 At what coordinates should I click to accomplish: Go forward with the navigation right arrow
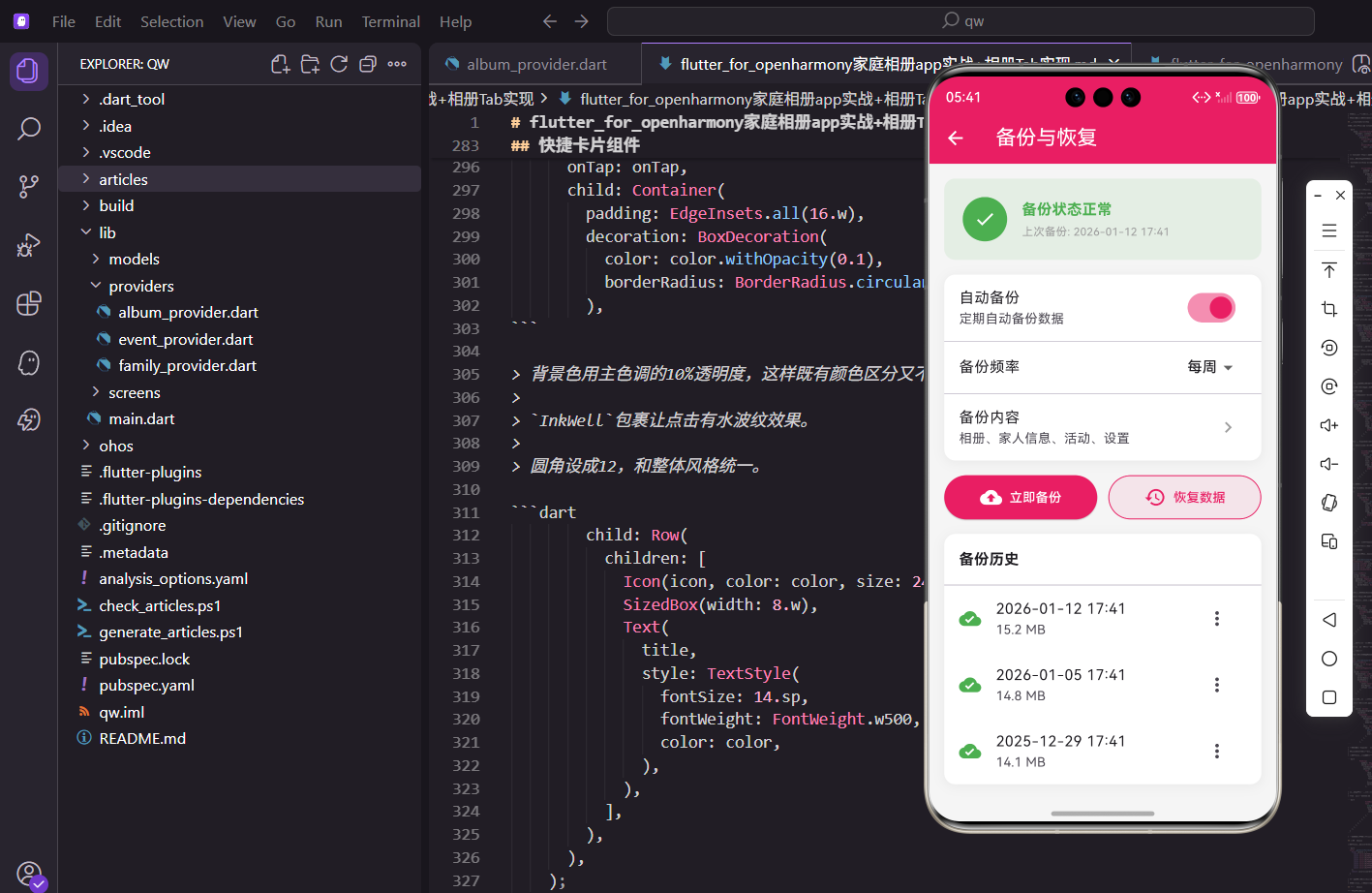pyautogui.click(x=581, y=20)
